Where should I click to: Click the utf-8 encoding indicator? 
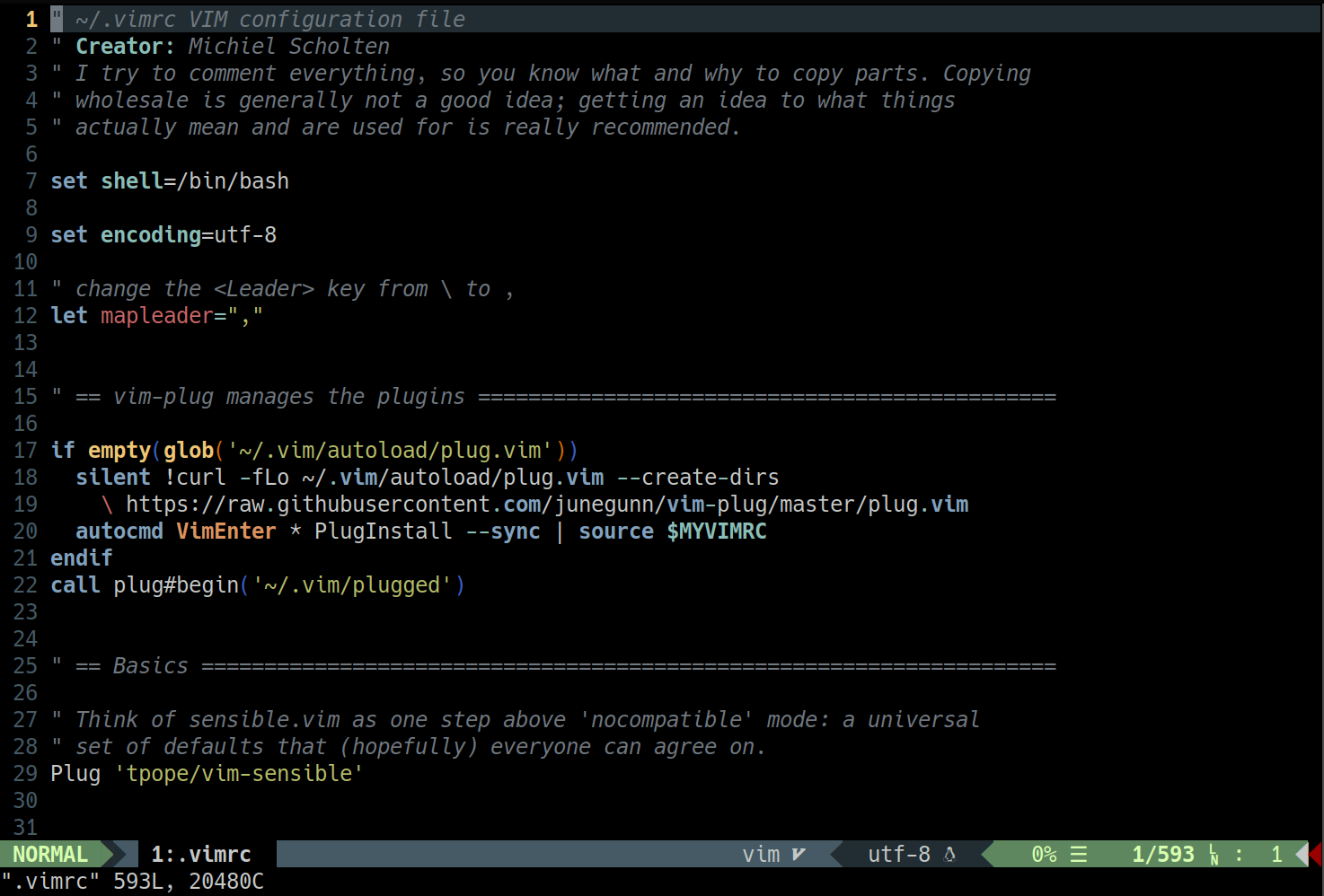pos(899,855)
